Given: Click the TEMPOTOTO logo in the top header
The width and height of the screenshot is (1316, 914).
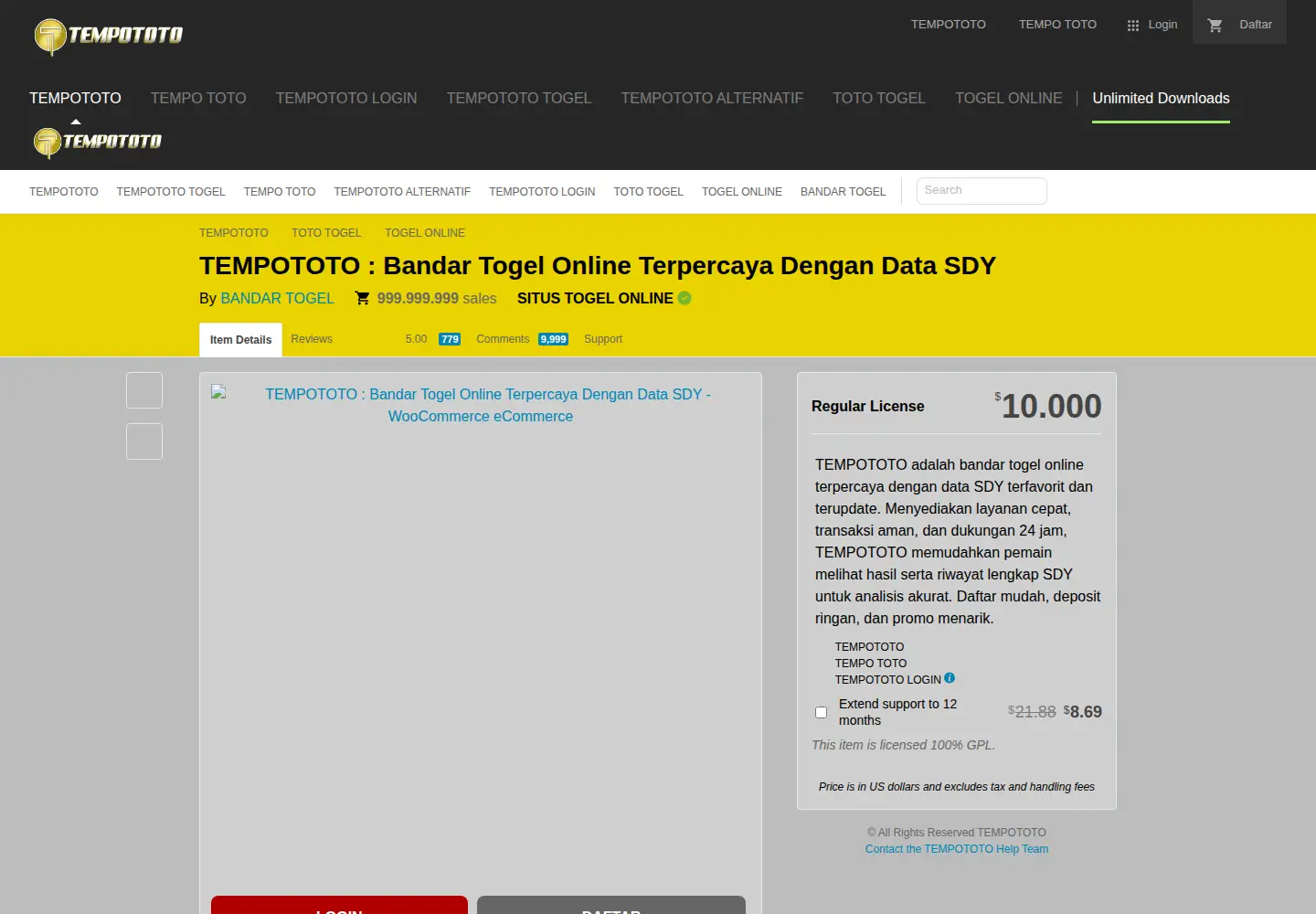Looking at the screenshot, I should tap(108, 36).
